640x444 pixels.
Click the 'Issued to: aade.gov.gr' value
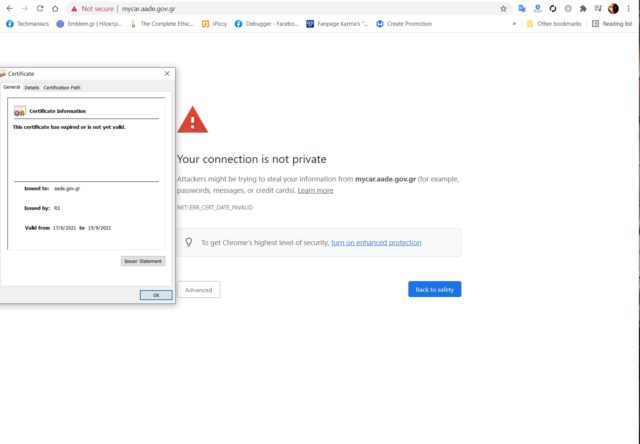click(x=67, y=189)
